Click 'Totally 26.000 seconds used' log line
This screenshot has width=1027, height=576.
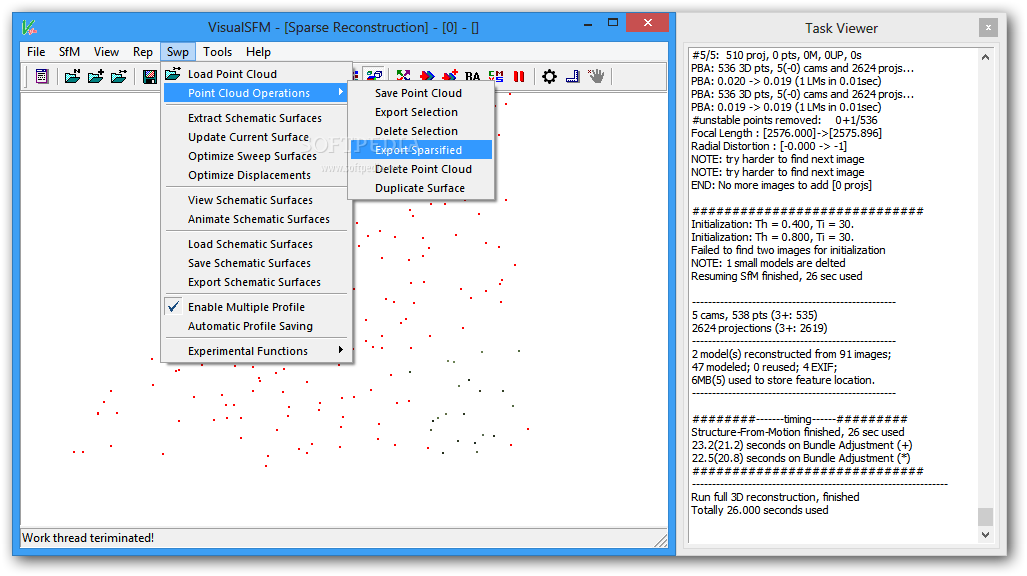760,510
